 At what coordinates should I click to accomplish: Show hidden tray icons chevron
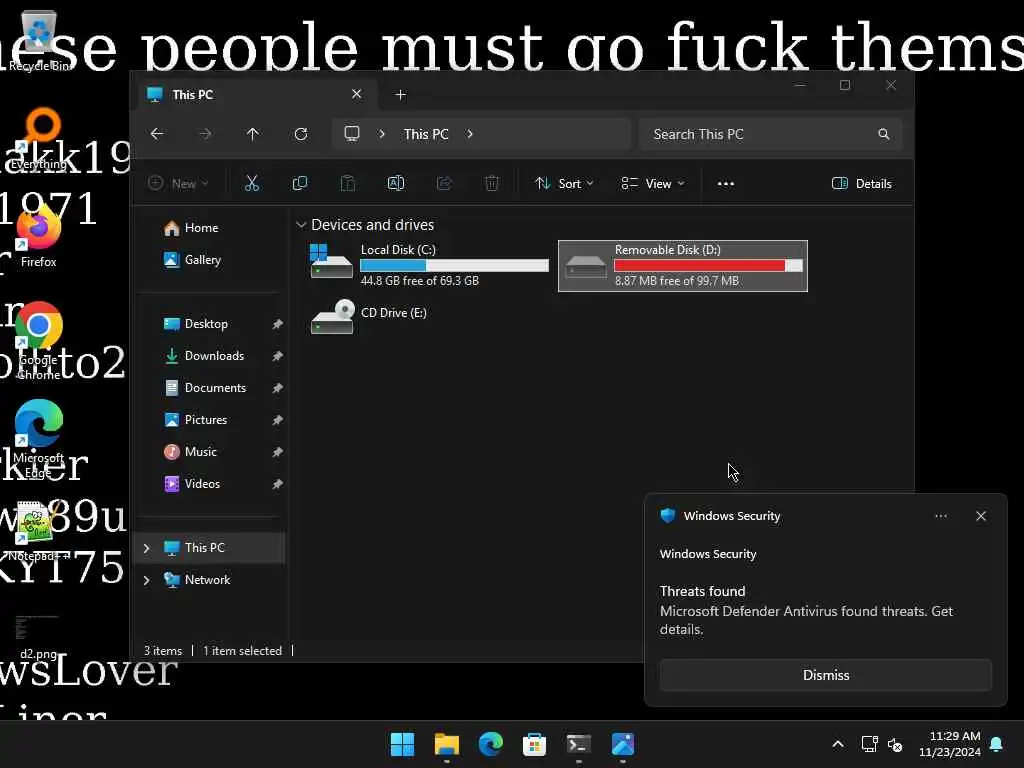[838, 744]
